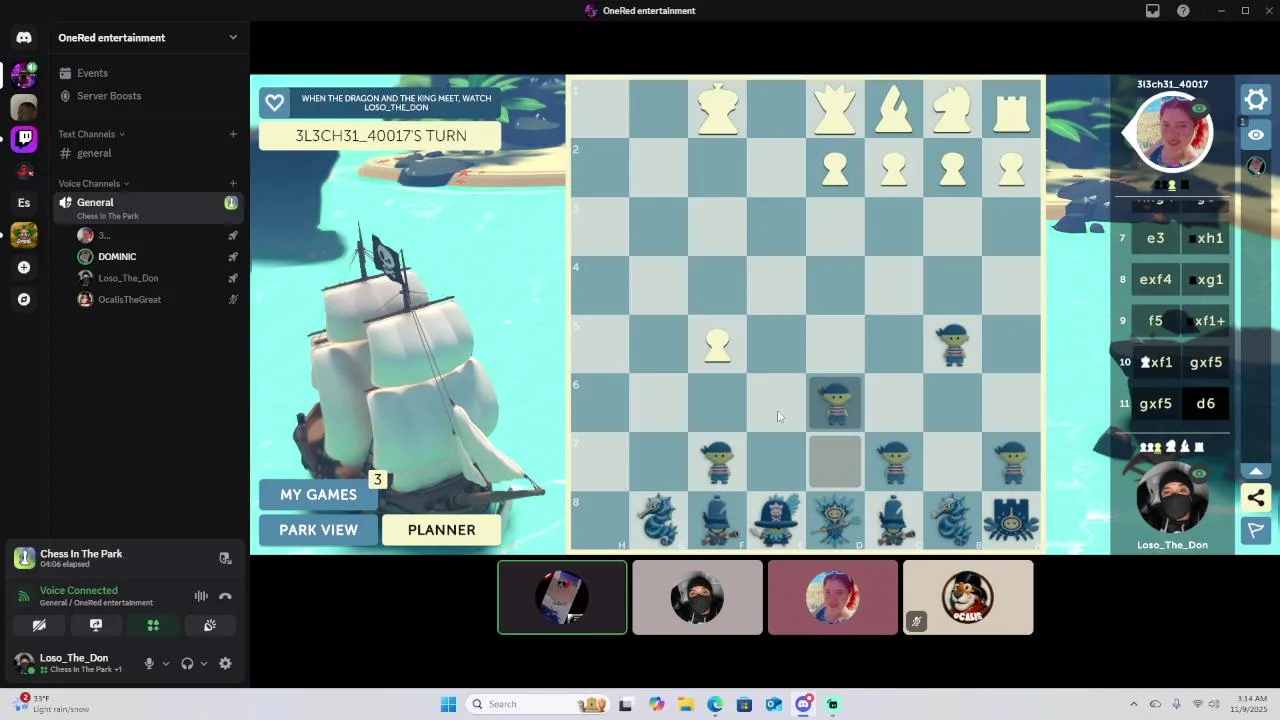
Task: Open Events in channel list
Action: tap(92, 73)
